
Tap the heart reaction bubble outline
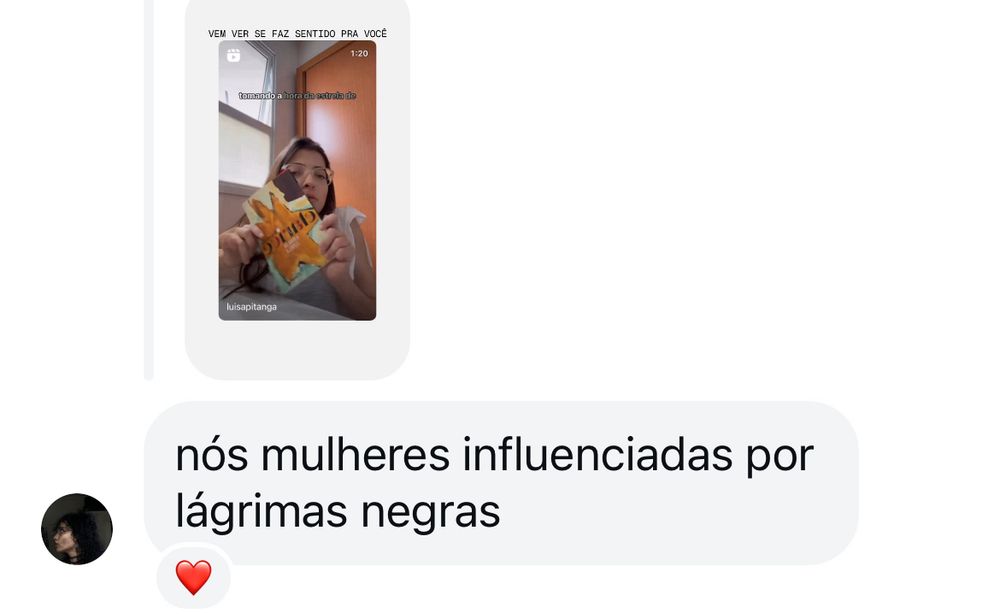(x=193, y=578)
